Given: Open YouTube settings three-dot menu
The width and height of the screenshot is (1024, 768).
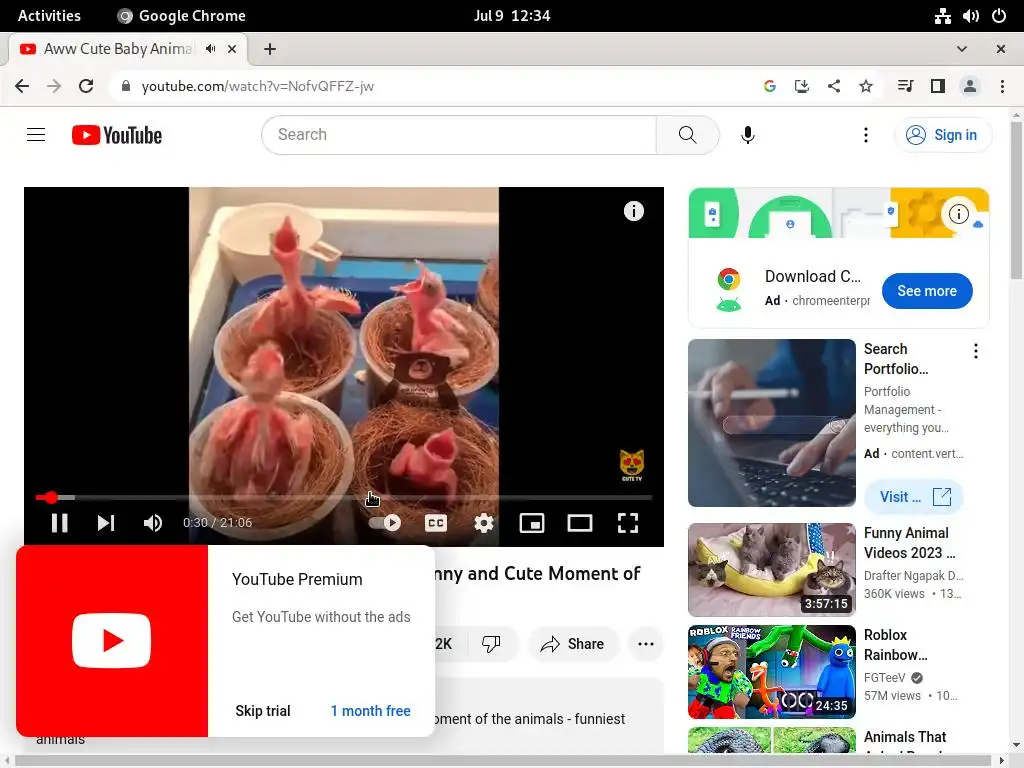Looking at the screenshot, I should [x=866, y=135].
